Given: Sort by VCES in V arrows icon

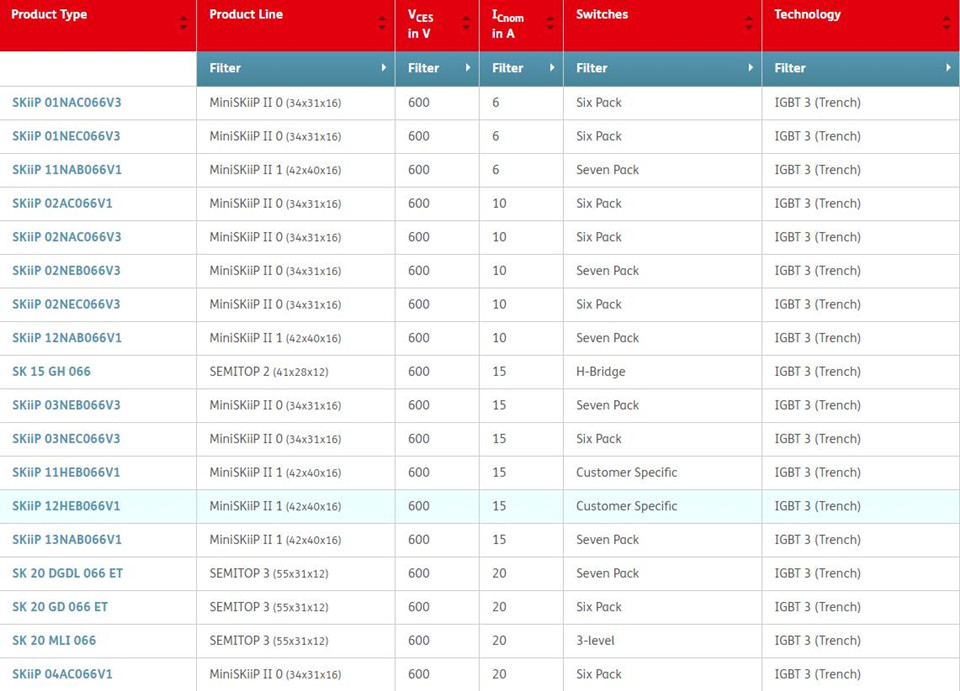Looking at the screenshot, I should coord(466,24).
